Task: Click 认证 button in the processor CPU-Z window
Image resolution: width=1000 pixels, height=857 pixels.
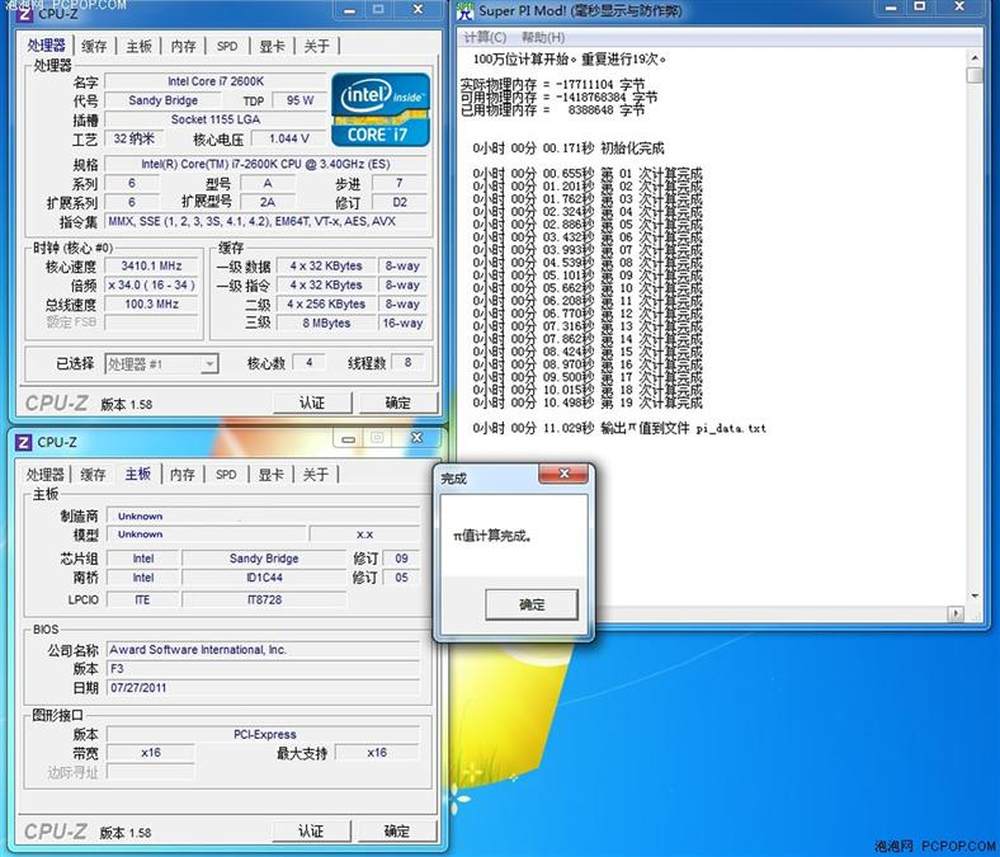Action: click(312, 403)
